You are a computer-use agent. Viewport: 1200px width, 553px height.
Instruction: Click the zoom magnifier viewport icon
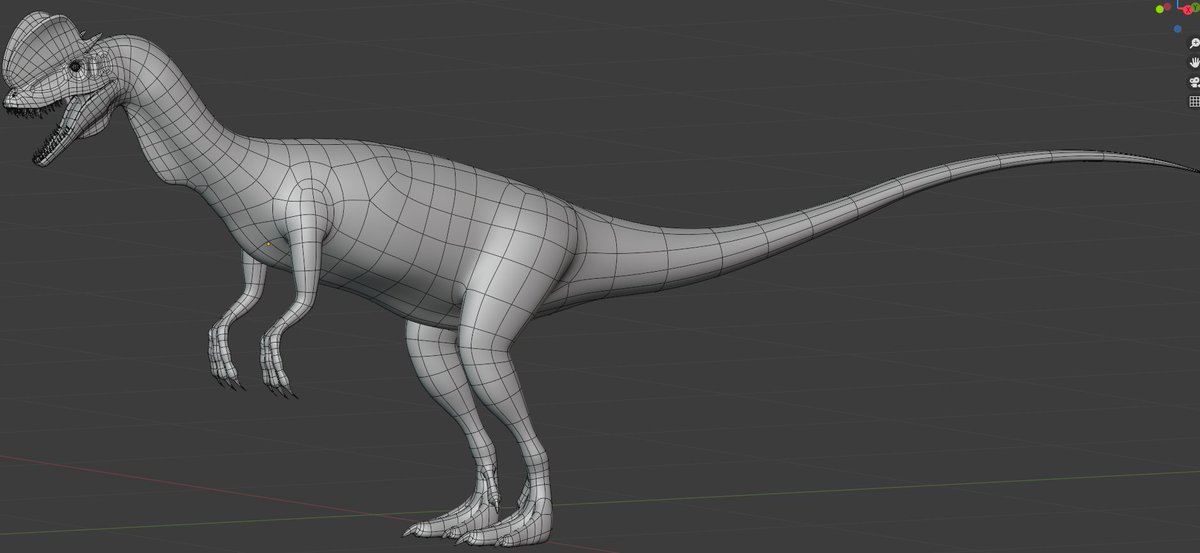point(1194,43)
